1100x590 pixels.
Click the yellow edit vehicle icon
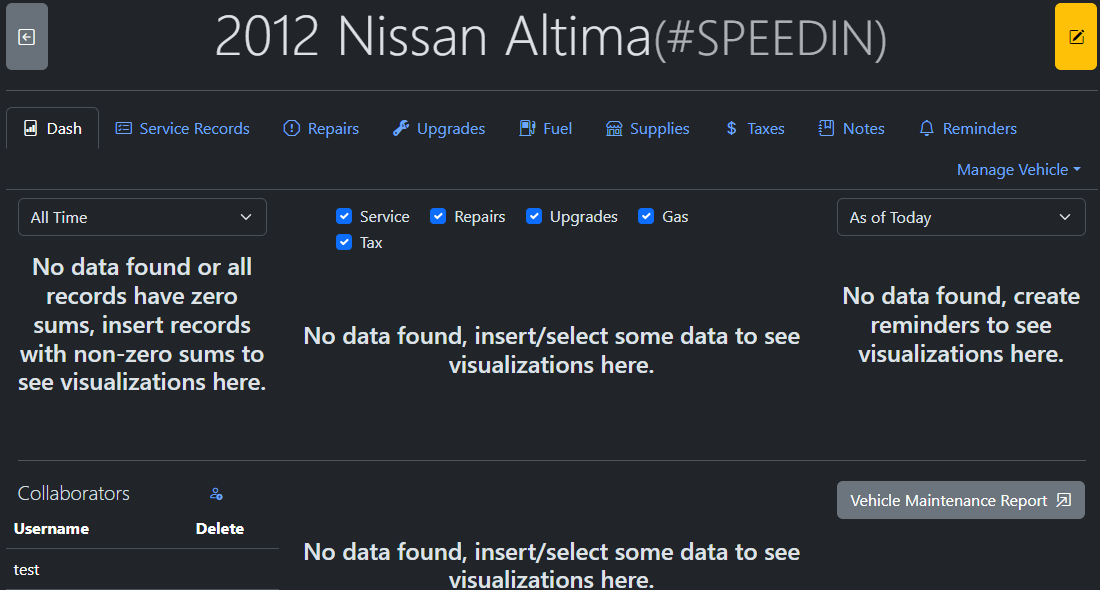point(1076,37)
